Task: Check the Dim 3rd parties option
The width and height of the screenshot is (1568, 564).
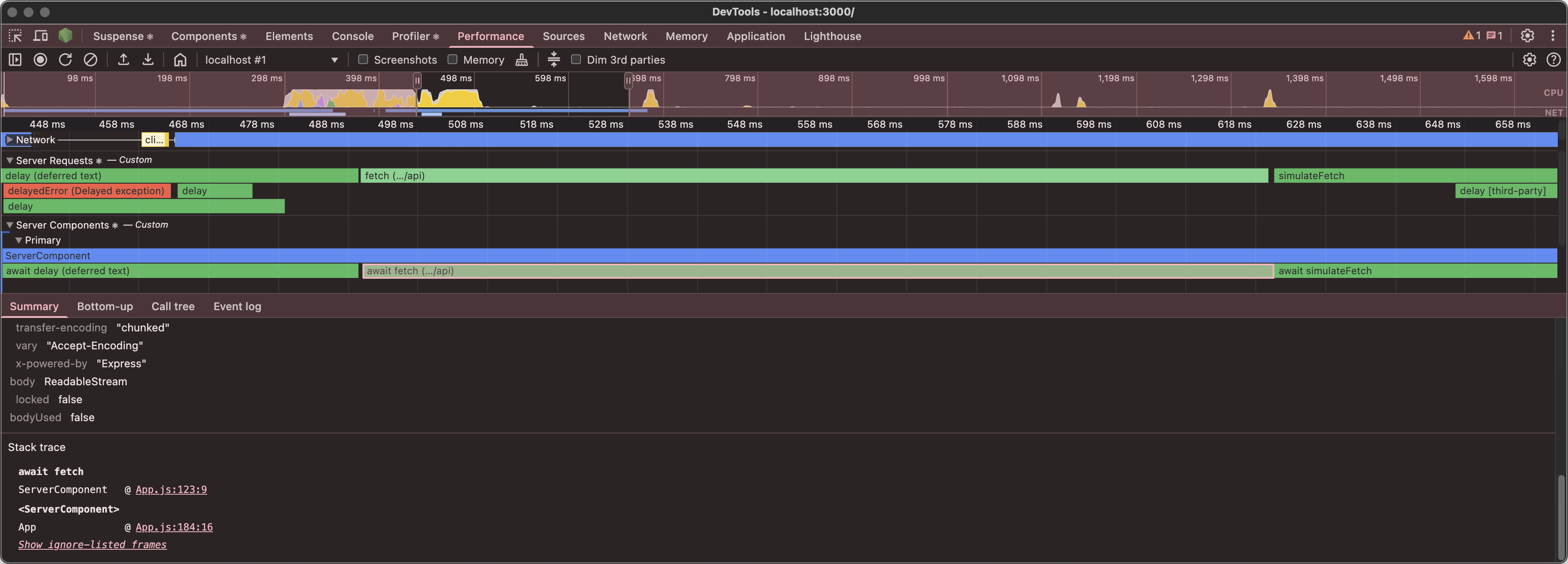Action: tap(576, 60)
